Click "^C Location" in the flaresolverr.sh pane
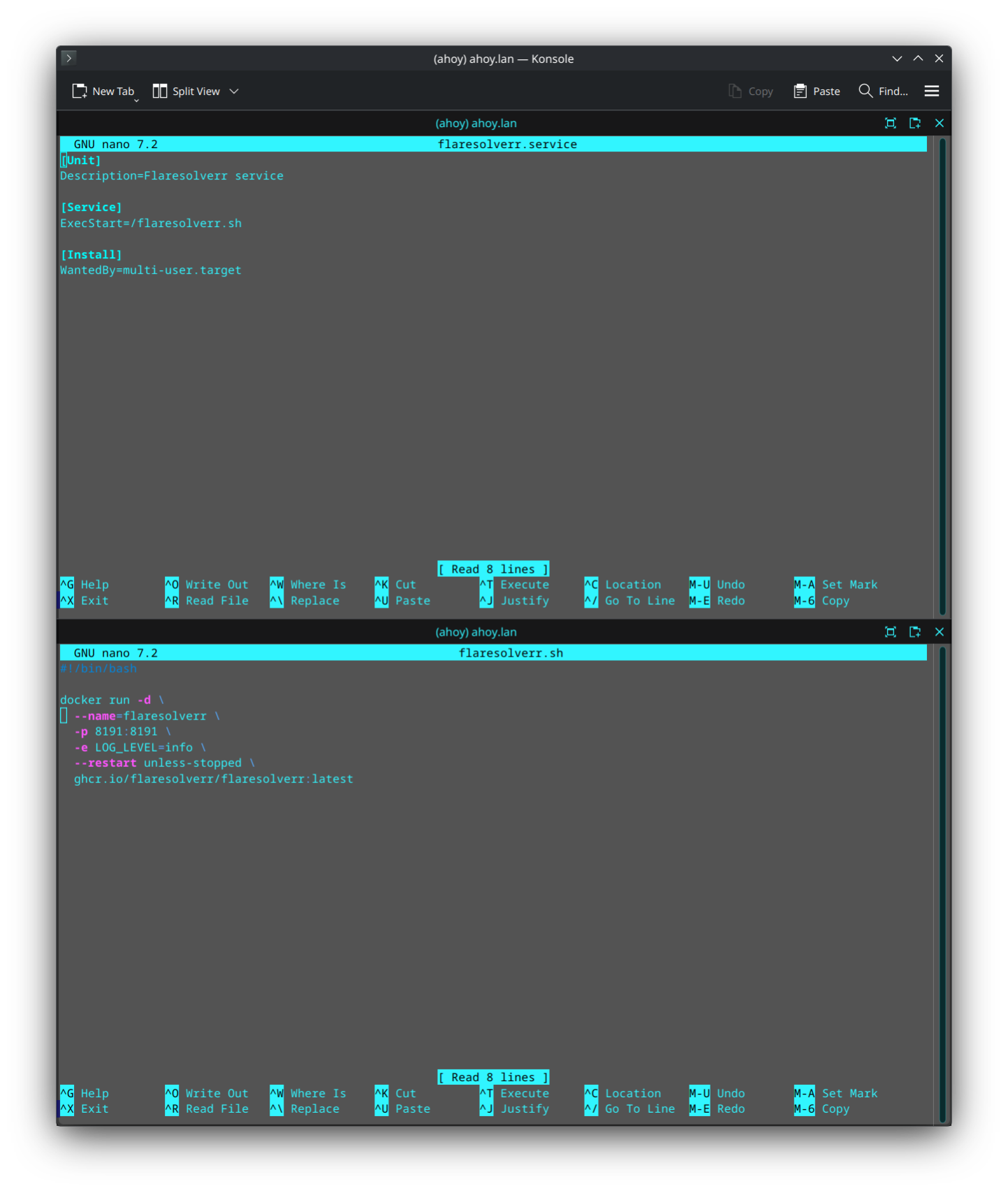The image size is (1008, 1193). pos(622,1094)
